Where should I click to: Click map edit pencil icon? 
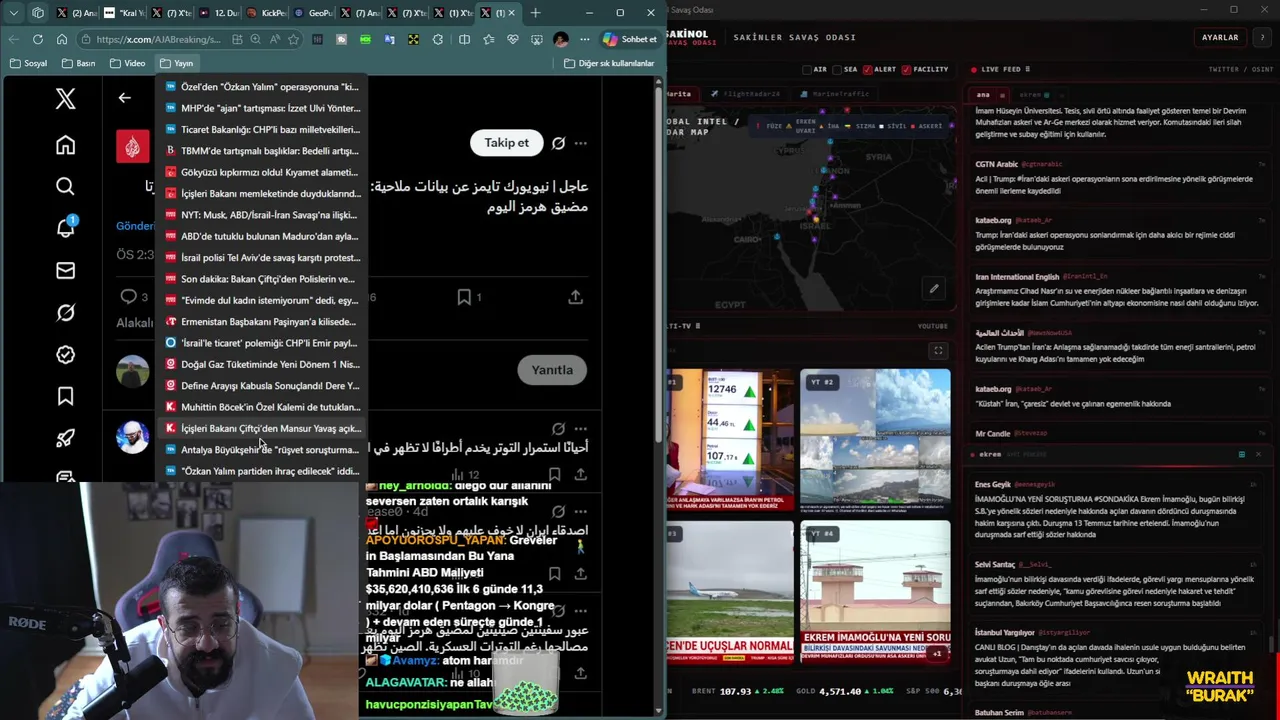[x=933, y=289]
